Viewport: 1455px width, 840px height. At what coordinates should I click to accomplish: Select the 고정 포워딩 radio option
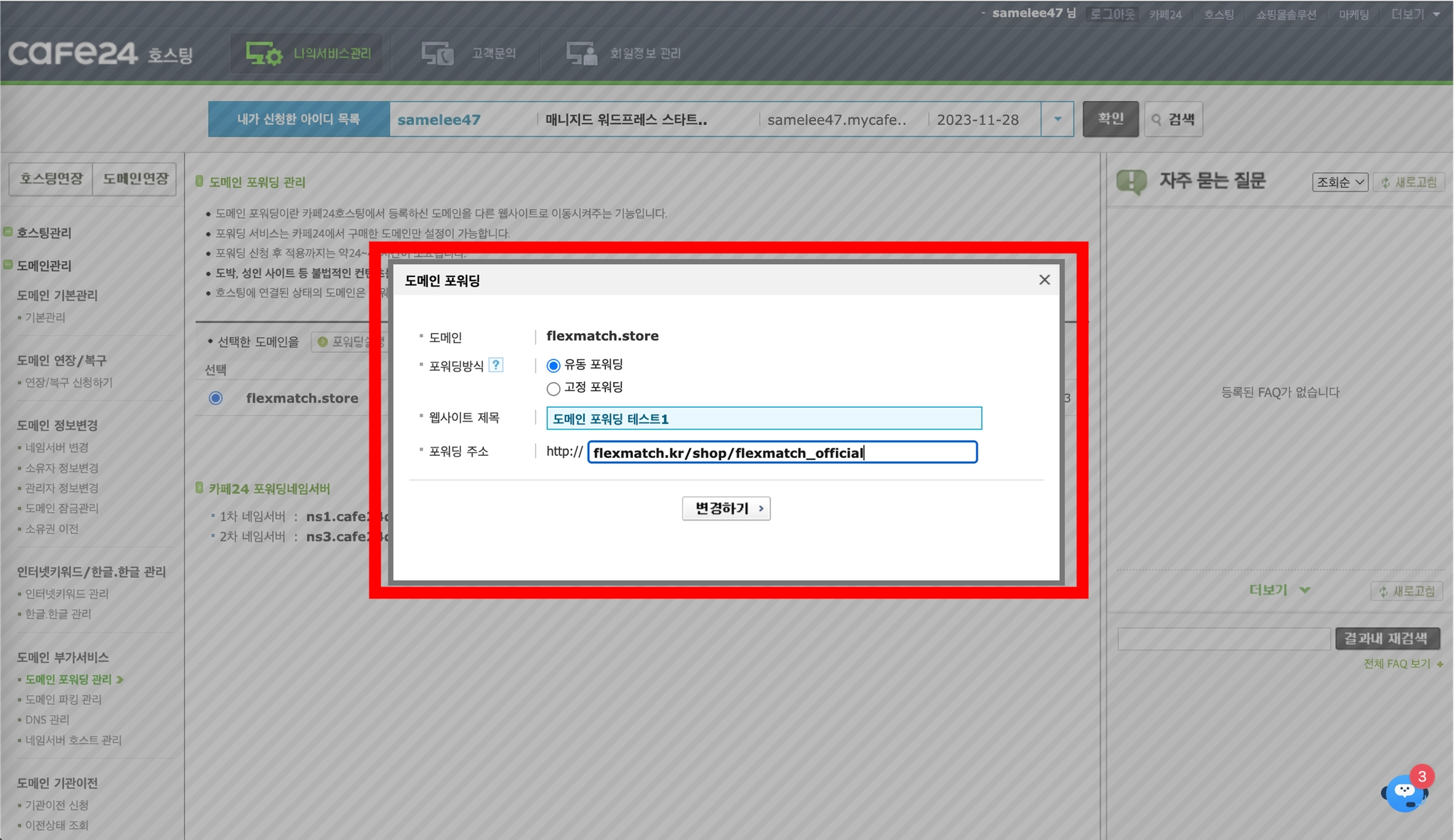coord(553,388)
